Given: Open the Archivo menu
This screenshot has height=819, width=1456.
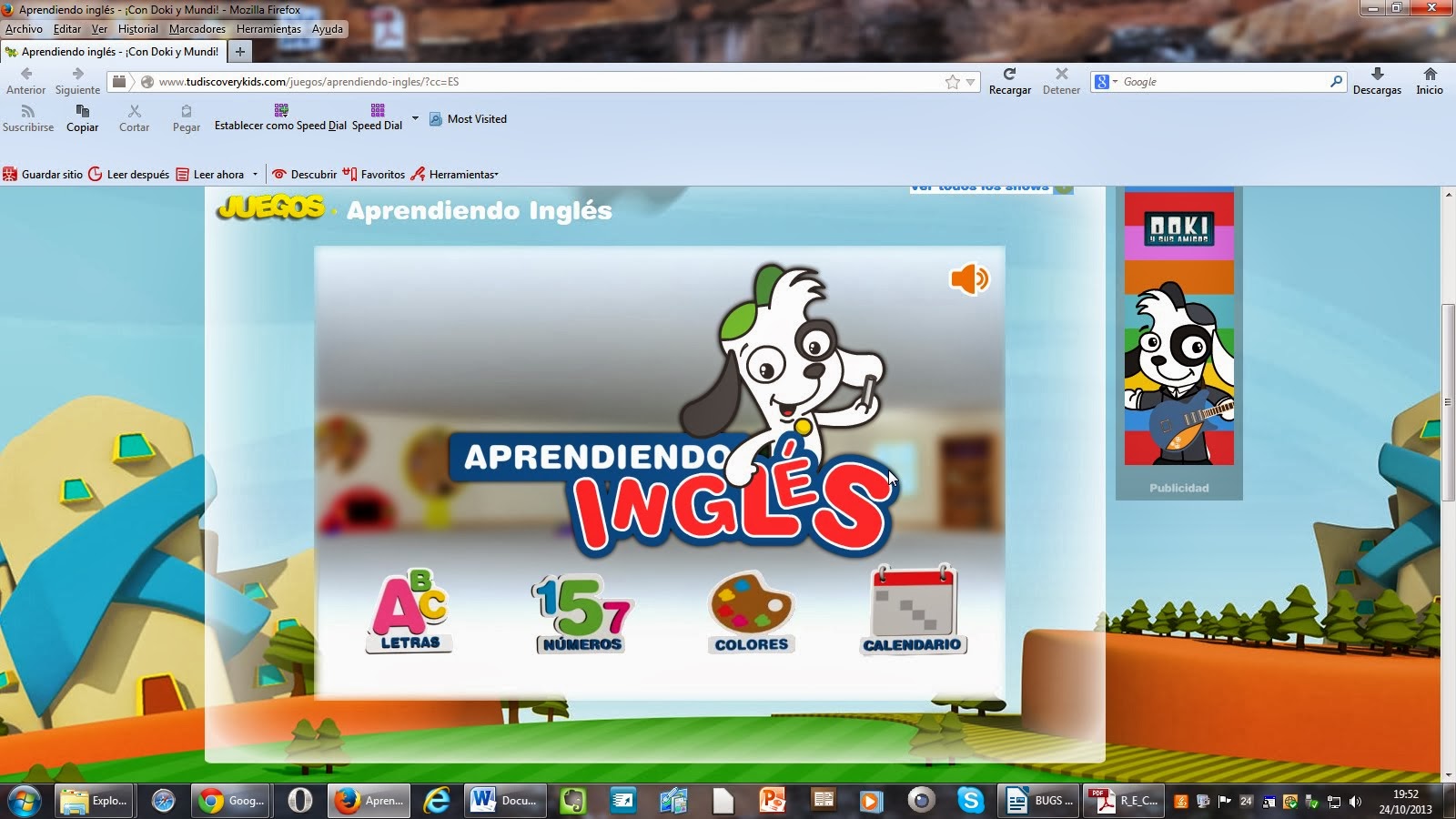Looking at the screenshot, I should tap(24, 29).
